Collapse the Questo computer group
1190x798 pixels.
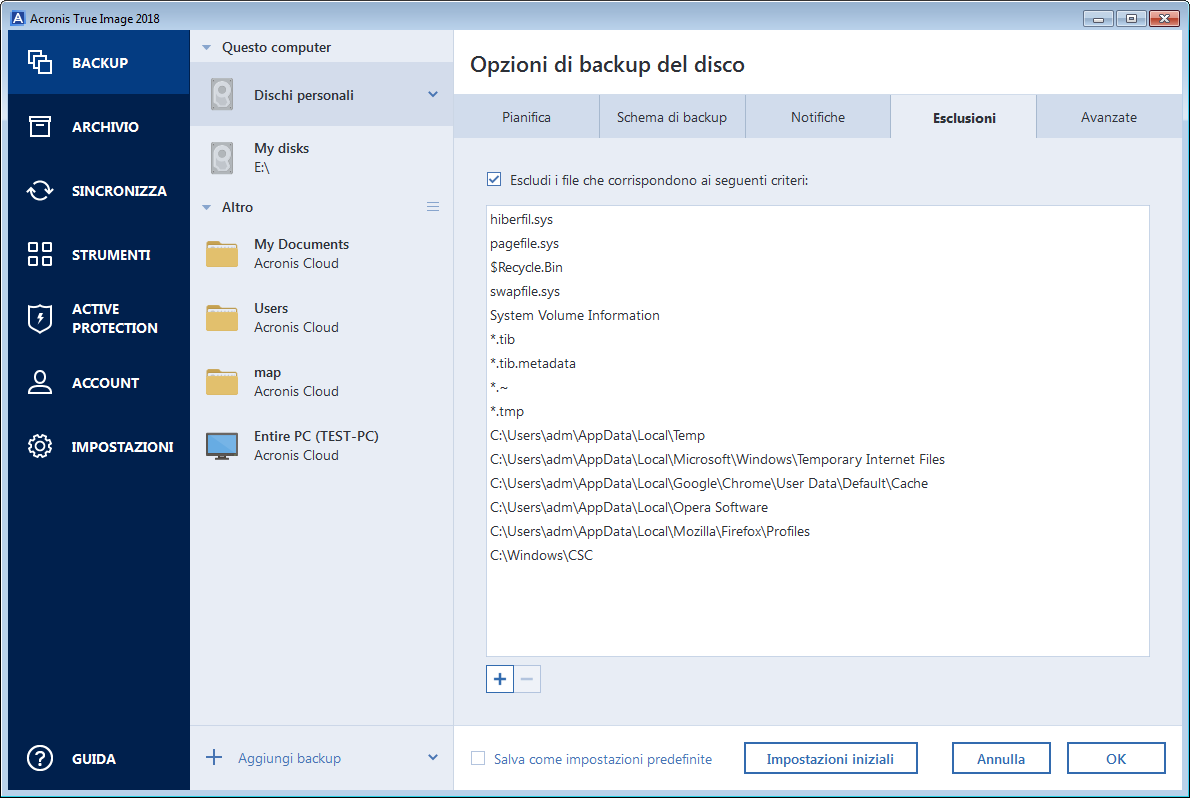(x=206, y=47)
